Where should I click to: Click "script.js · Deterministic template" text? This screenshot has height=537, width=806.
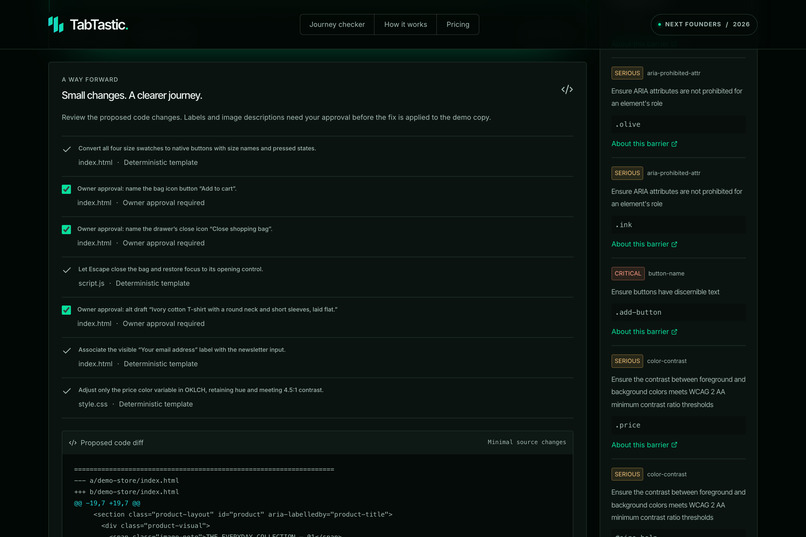[x=134, y=283]
